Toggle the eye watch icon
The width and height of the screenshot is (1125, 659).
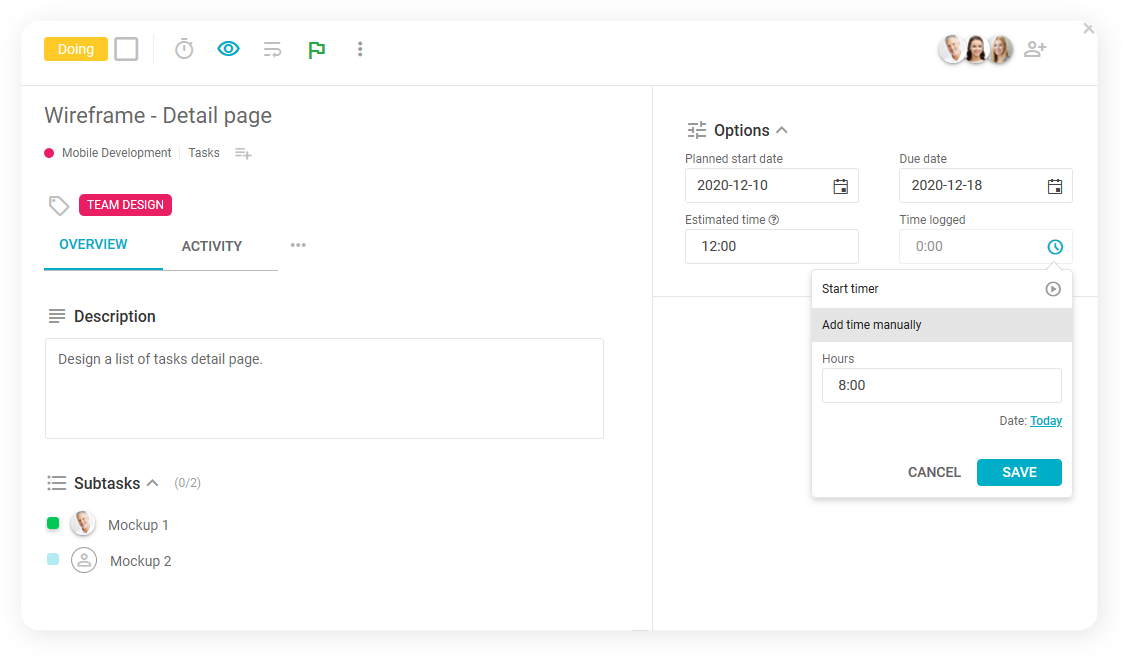pos(228,49)
